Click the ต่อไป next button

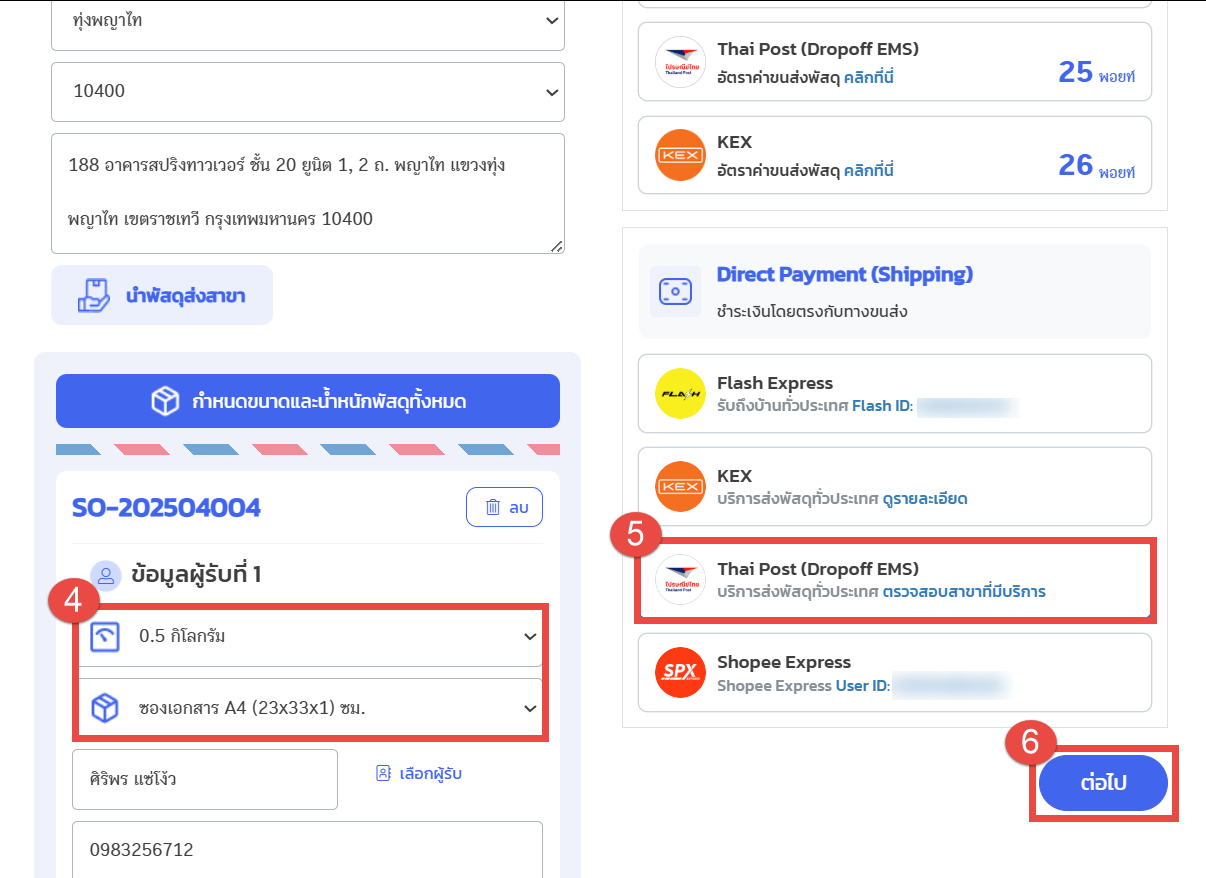click(1103, 783)
